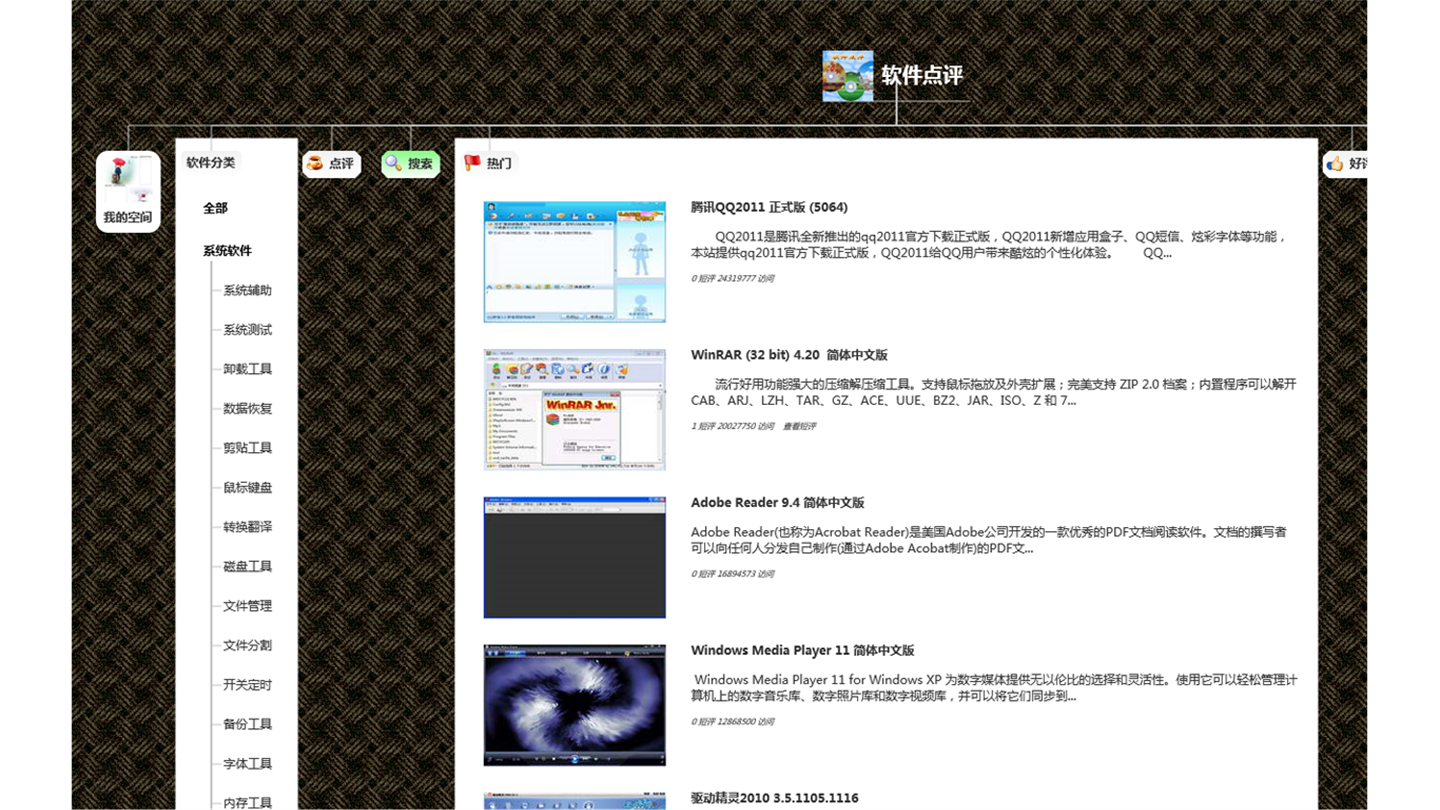
Task: Pick the 文件管理 subcategory
Action: pyautogui.click(x=247, y=606)
